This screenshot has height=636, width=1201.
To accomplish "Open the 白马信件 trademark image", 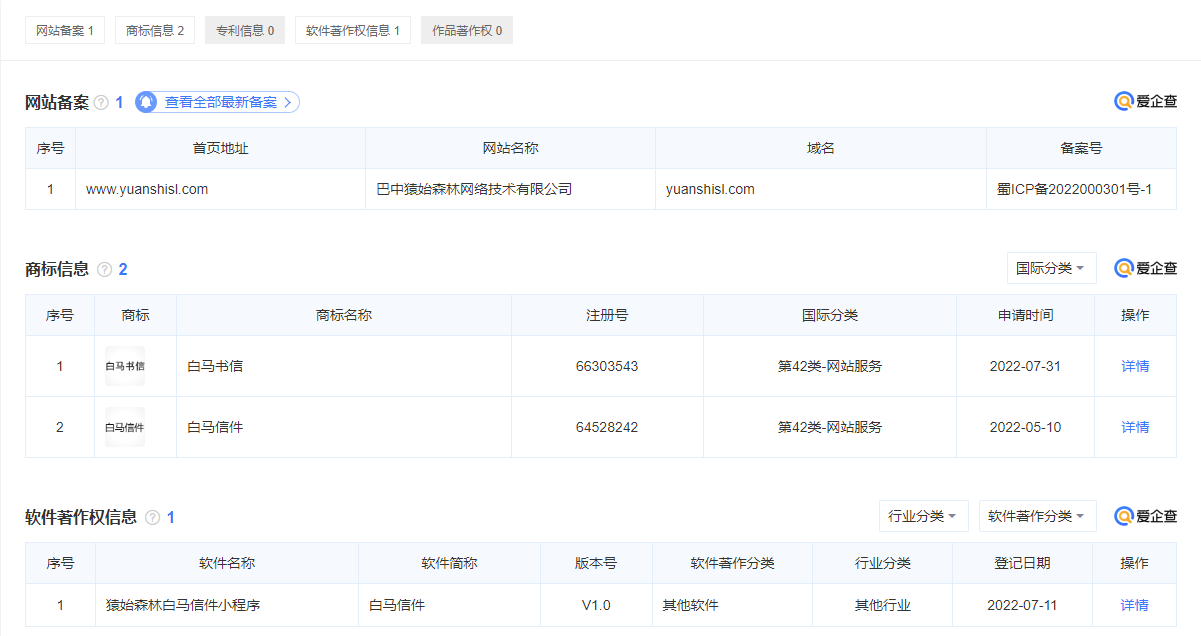I will click(125, 427).
